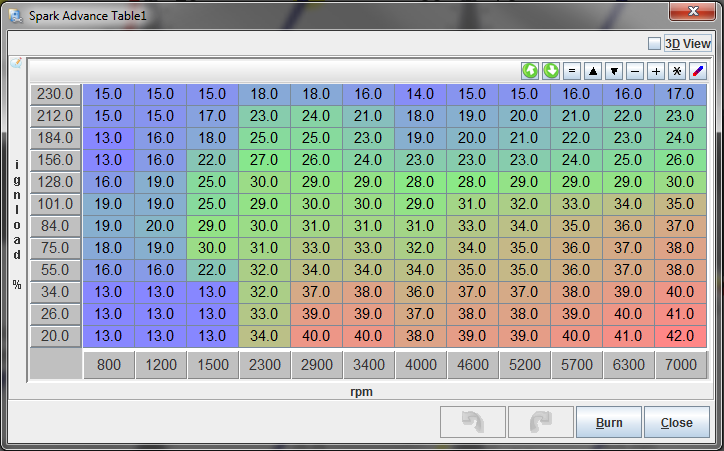Select the 230.0 ignload row header

click(x=55, y=94)
